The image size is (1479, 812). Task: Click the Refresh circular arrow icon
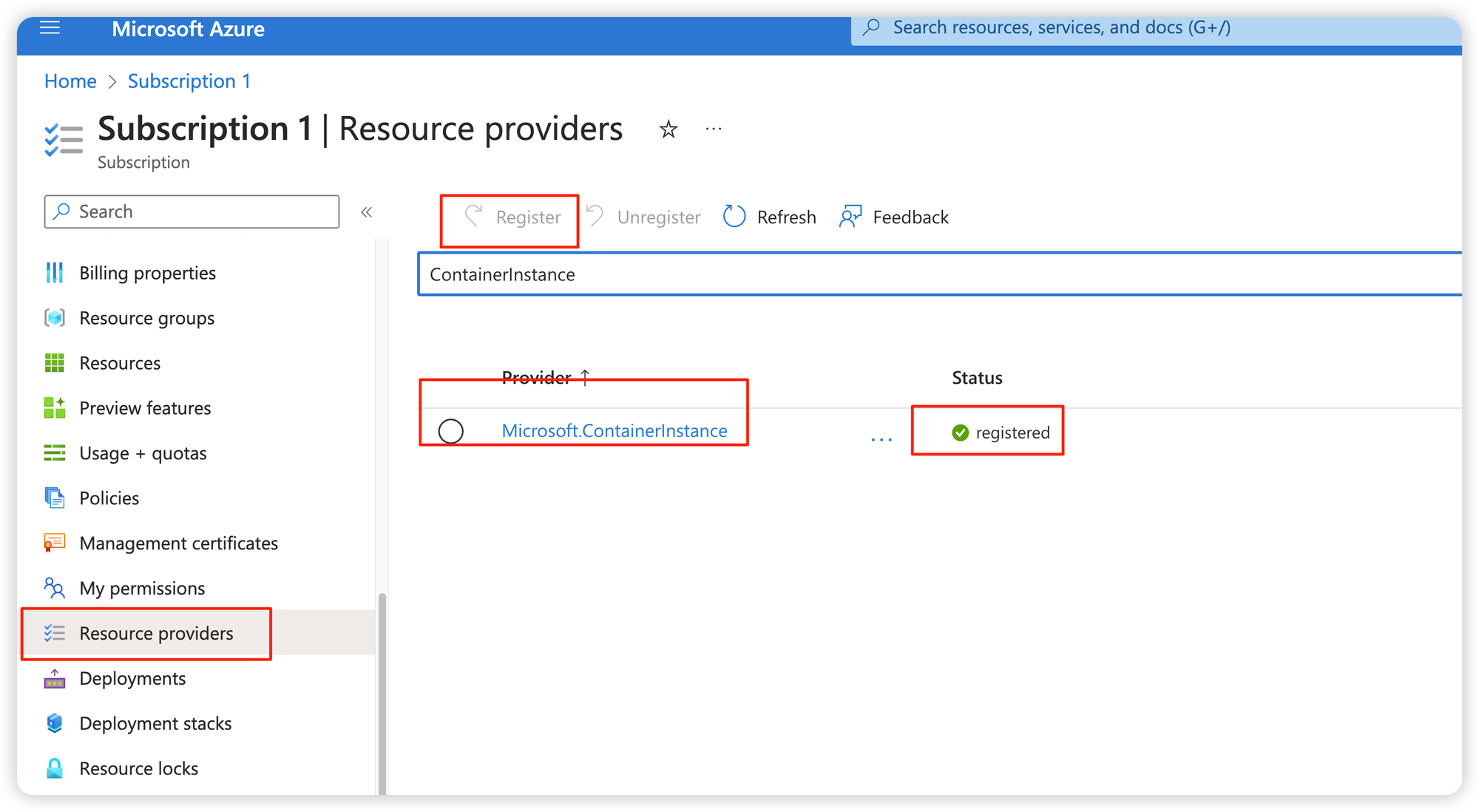(734, 217)
